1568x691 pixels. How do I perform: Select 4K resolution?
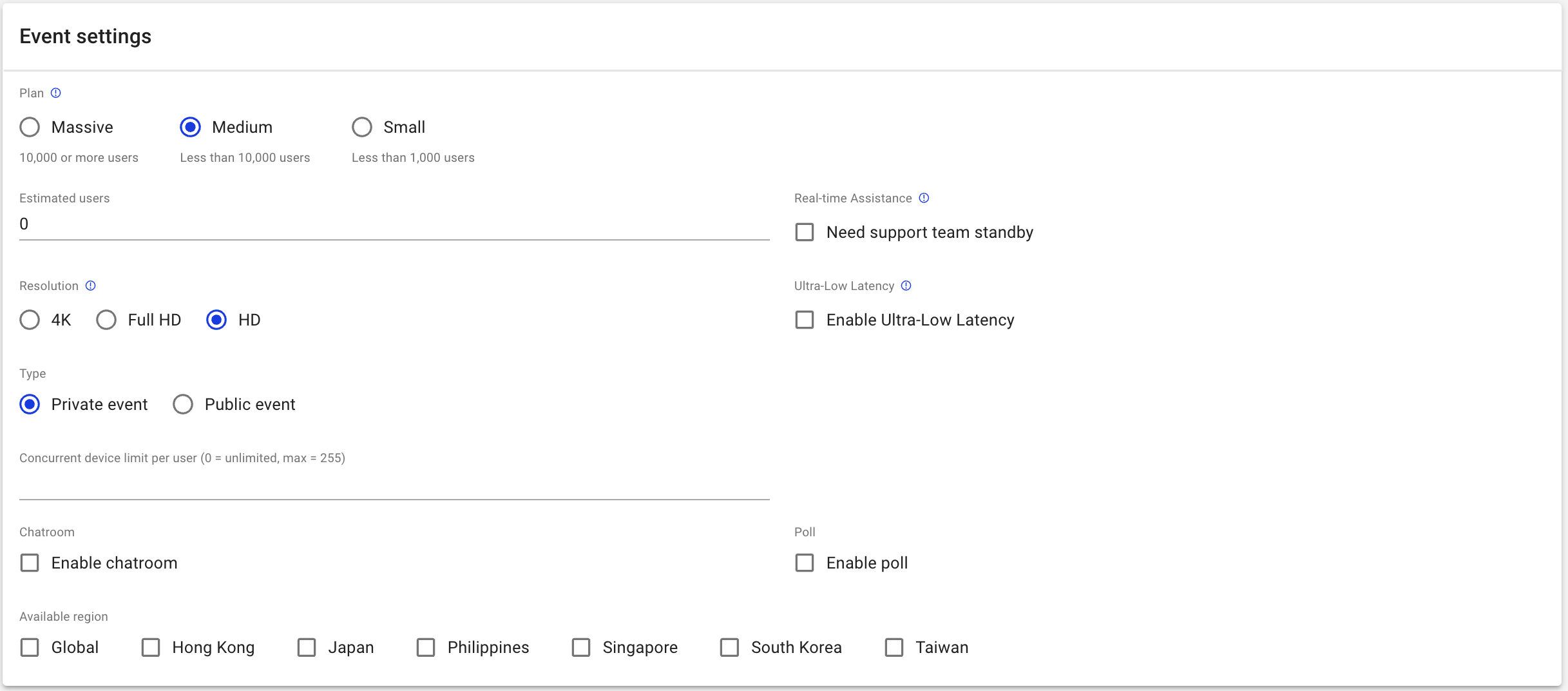tap(30, 320)
